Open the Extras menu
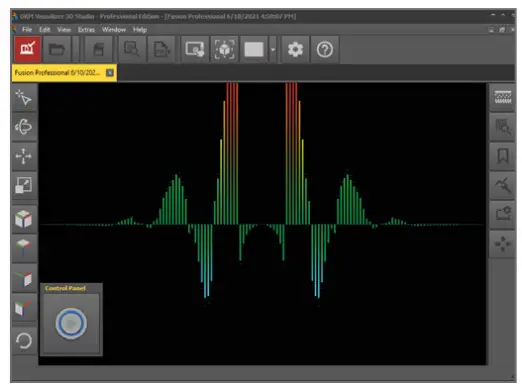 [x=86, y=30]
